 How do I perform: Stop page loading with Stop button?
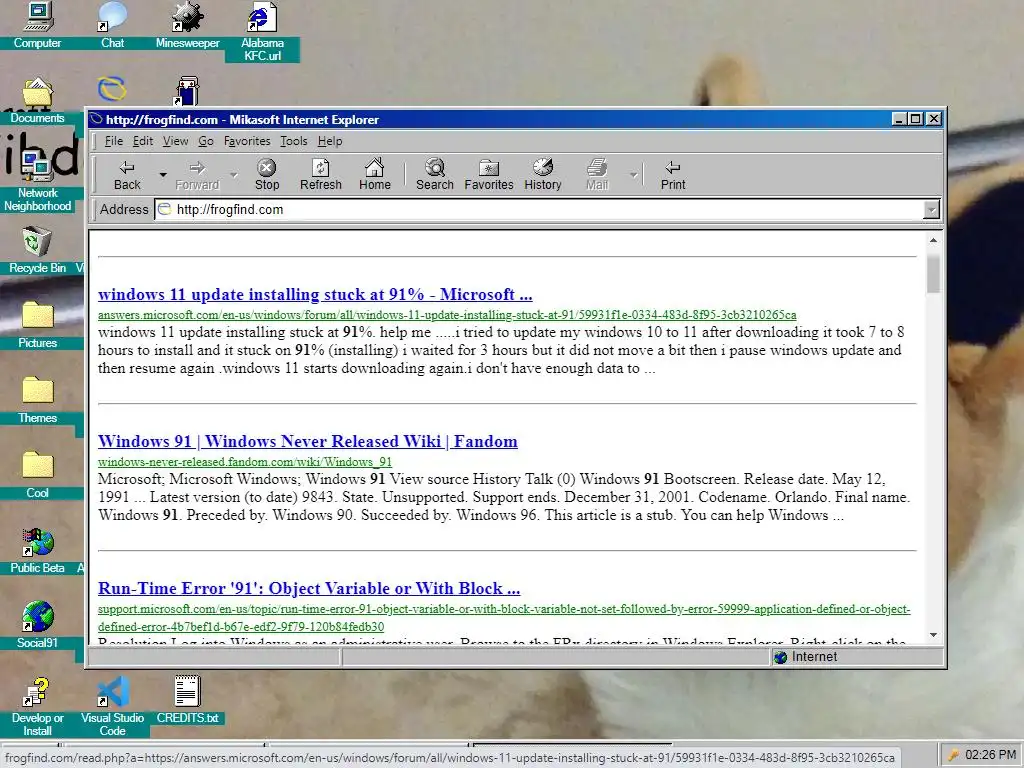[266, 174]
